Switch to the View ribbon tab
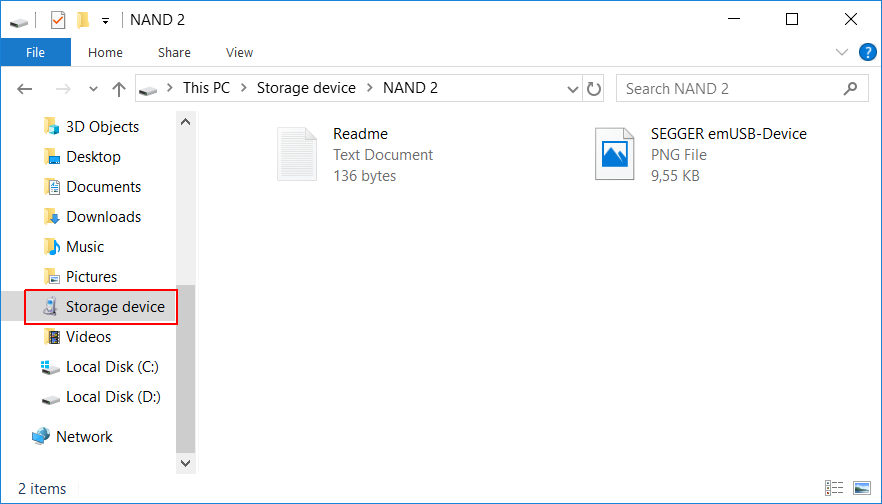The image size is (882, 504). click(239, 53)
